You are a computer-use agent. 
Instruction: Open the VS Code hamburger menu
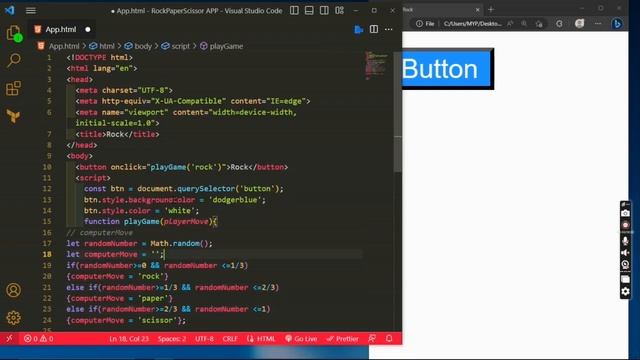[x=31, y=11]
